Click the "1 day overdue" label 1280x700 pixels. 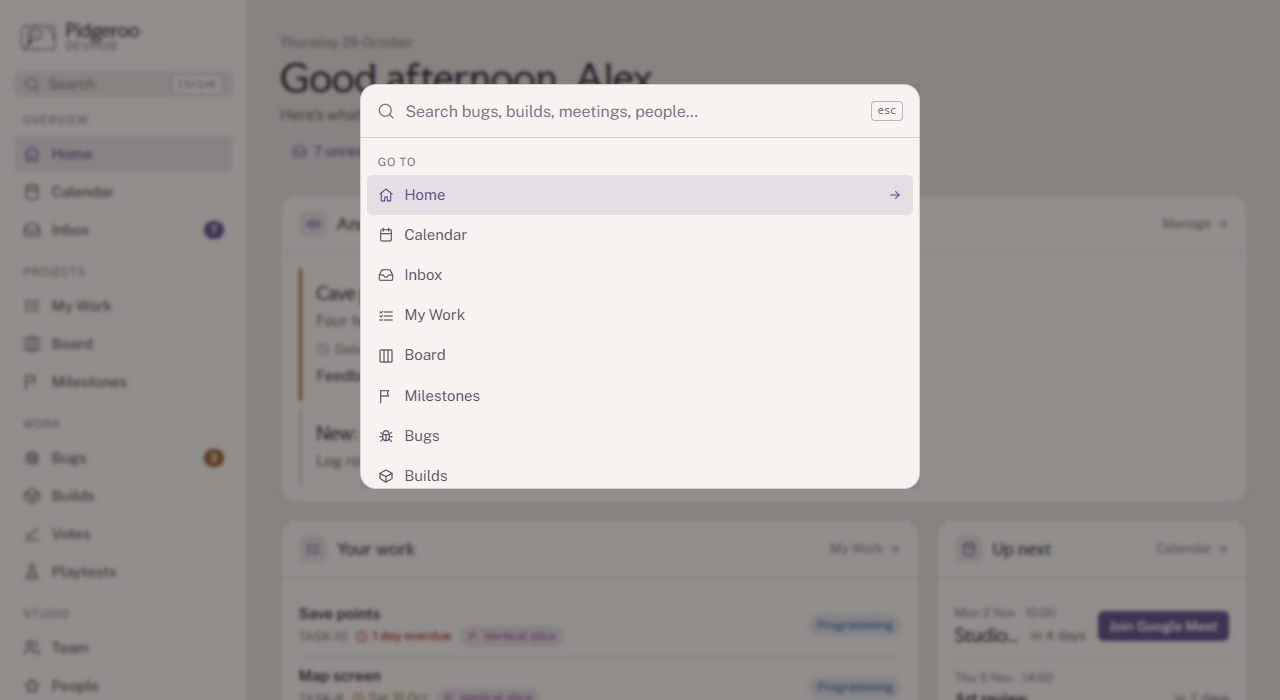coord(404,636)
